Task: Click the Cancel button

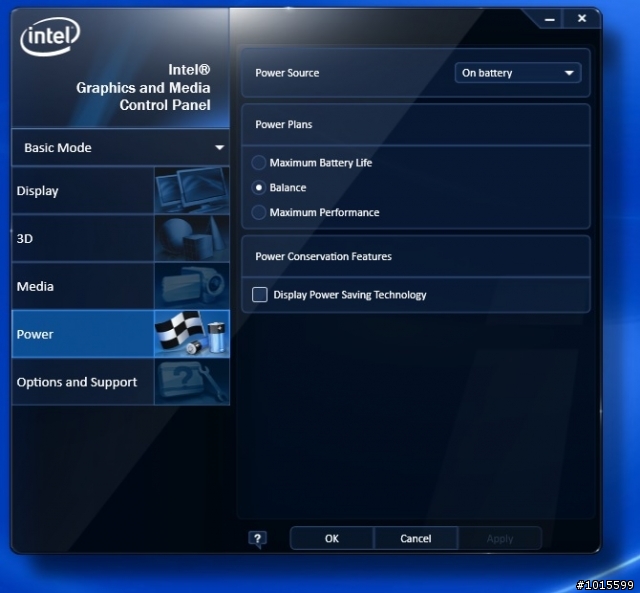Action: point(416,539)
